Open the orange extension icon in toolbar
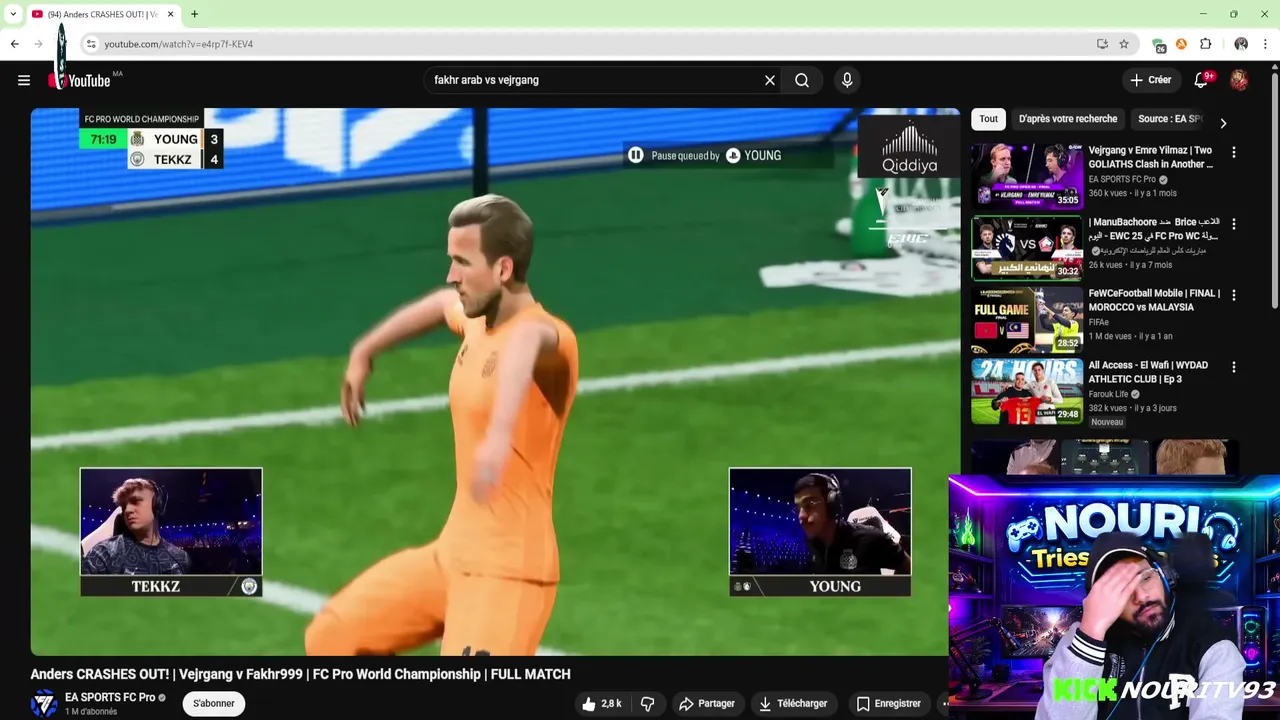Viewport: 1280px width, 720px height. pyautogui.click(x=1181, y=44)
